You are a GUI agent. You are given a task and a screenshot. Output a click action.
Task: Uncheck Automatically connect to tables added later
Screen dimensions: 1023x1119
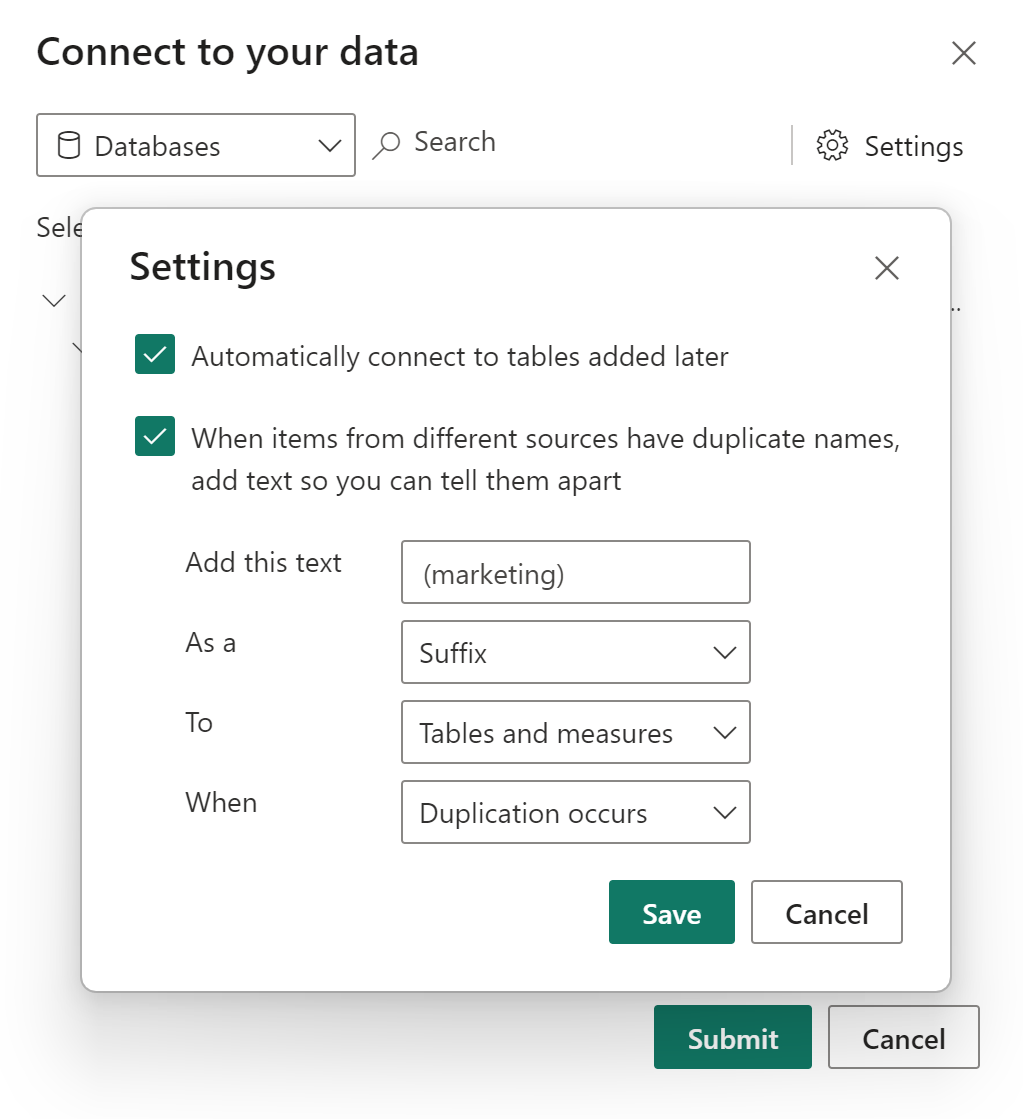tap(155, 354)
